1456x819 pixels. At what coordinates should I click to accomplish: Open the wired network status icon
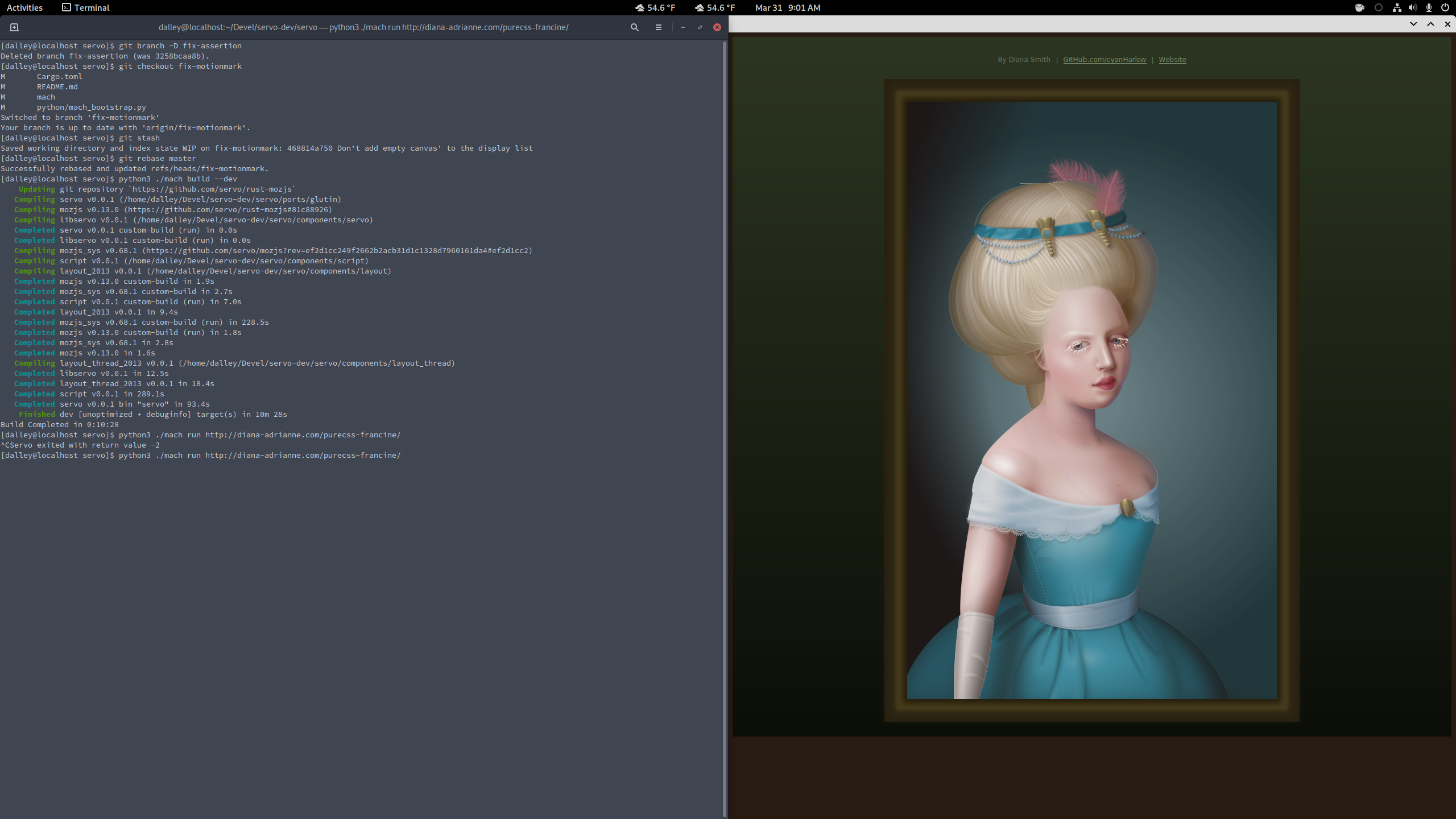(x=1396, y=8)
